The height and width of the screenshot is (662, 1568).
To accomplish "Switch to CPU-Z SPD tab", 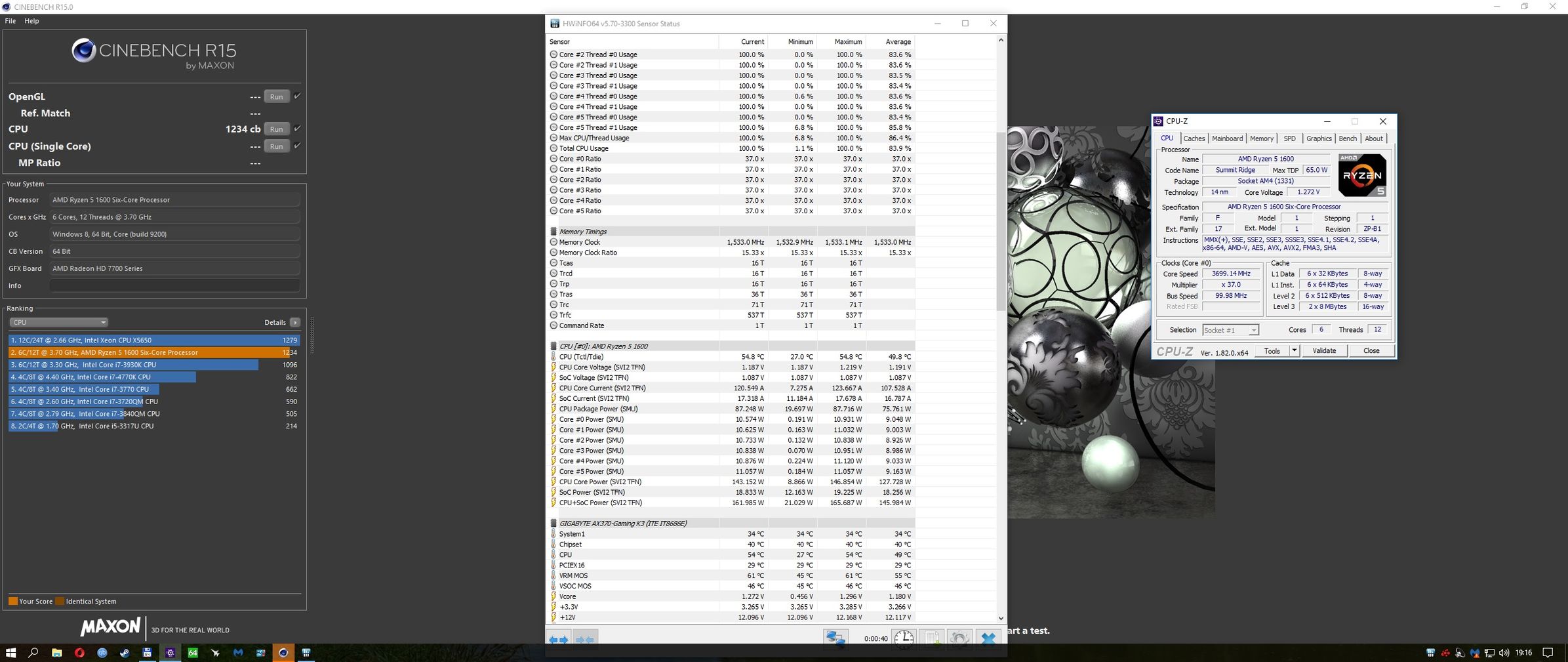I will point(1289,138).
